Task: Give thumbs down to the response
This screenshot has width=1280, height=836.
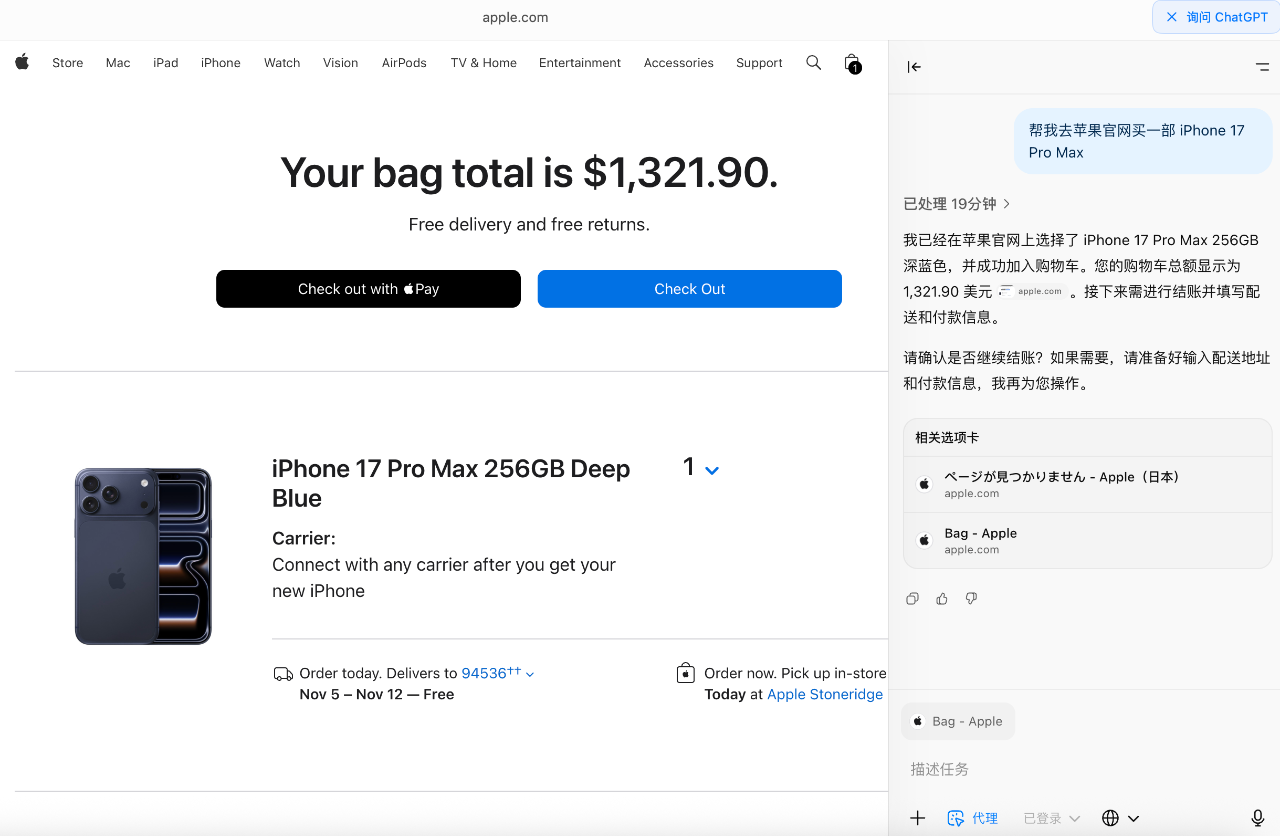Action: point(971,599)
